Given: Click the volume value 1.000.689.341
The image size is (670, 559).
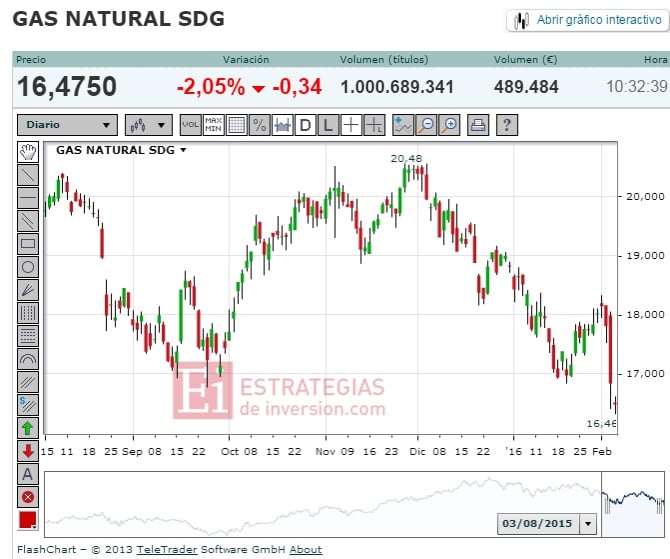Looking at the screenshot, I should tap(397, 87).
